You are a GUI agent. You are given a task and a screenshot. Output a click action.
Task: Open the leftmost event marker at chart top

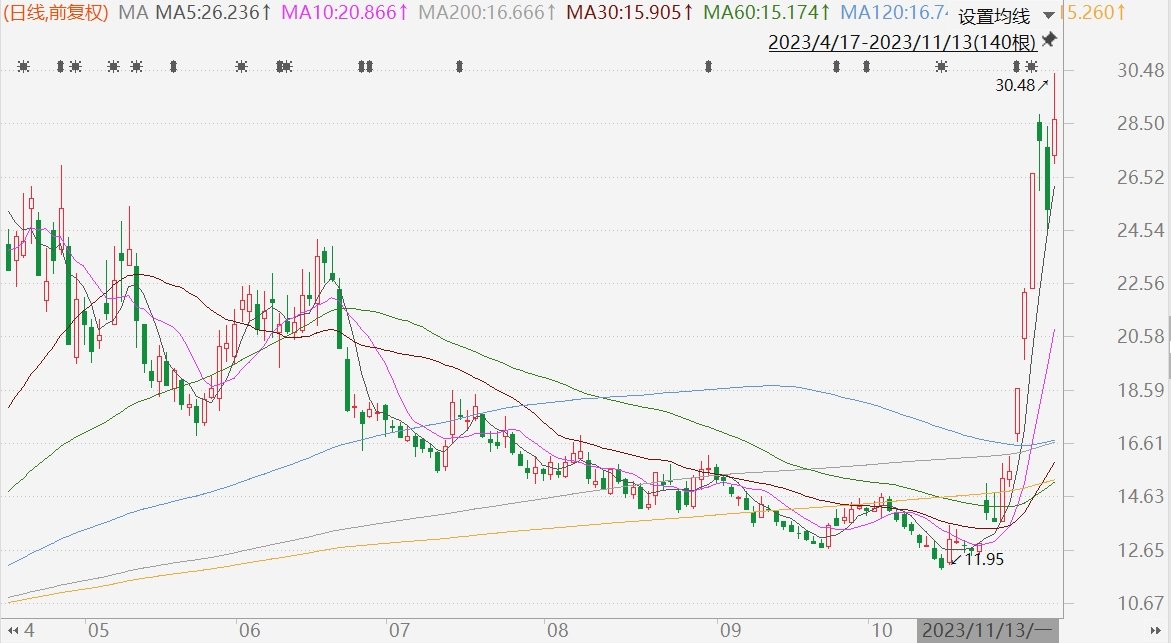point(24,67)
